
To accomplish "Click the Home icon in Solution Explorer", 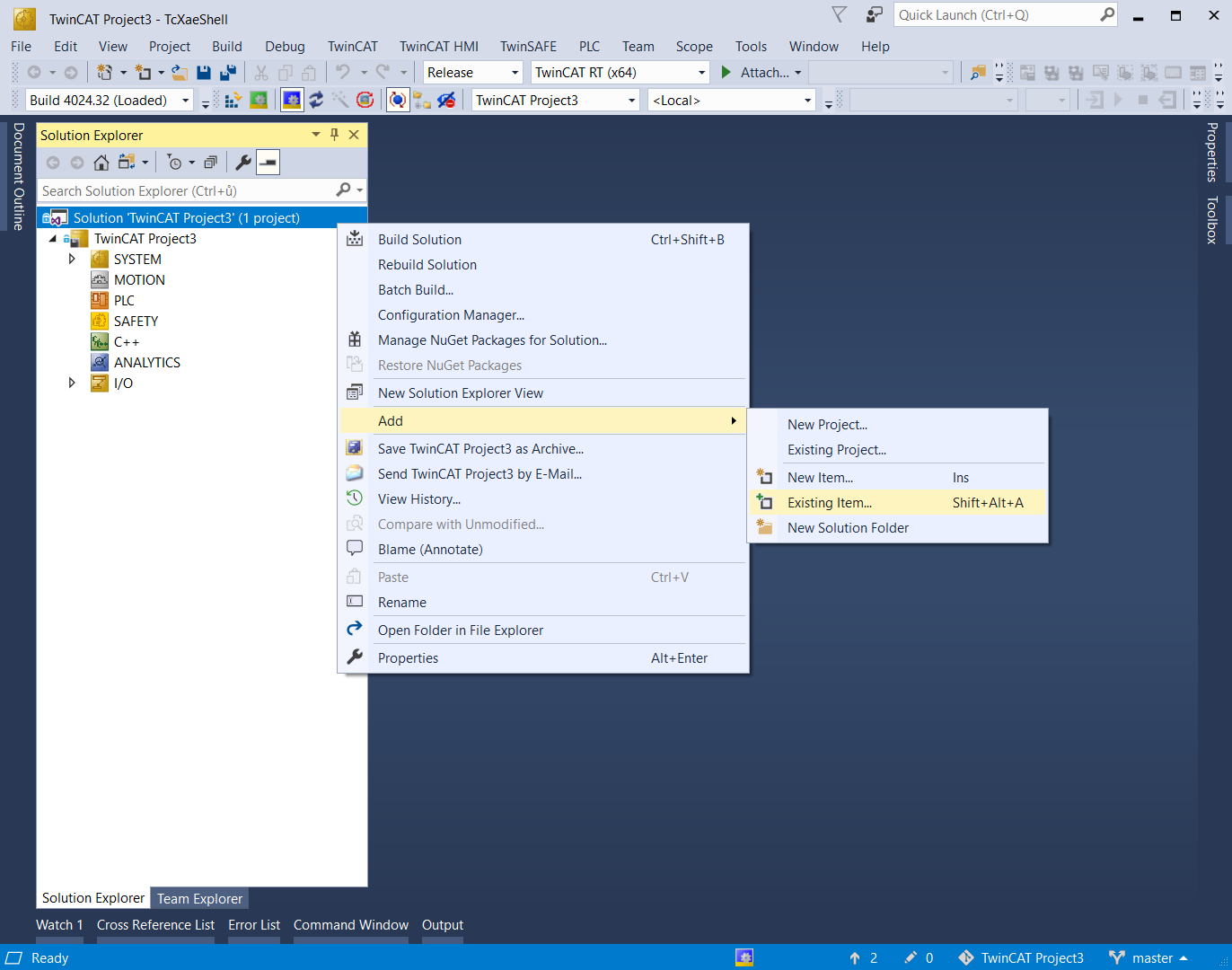I will point(101,163).
